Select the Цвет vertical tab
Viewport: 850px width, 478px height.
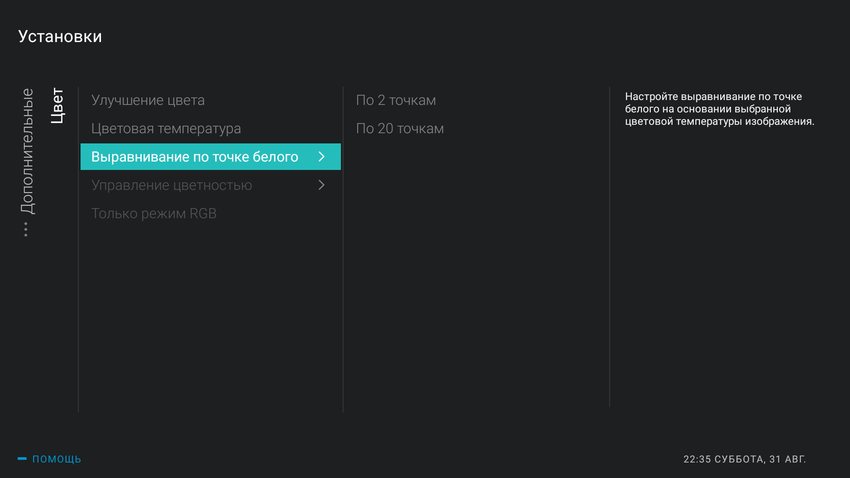(57, 106)
